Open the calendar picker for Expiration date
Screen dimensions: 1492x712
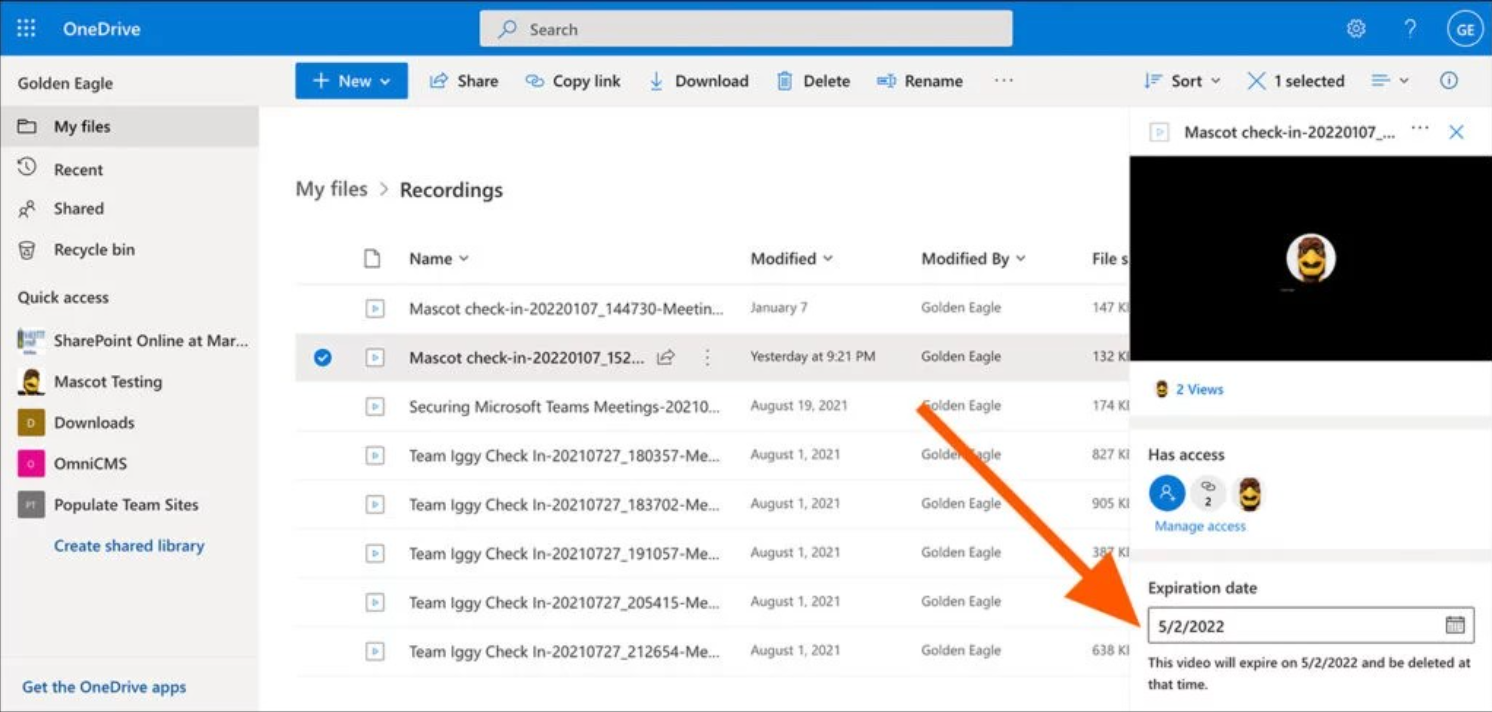1455,625
